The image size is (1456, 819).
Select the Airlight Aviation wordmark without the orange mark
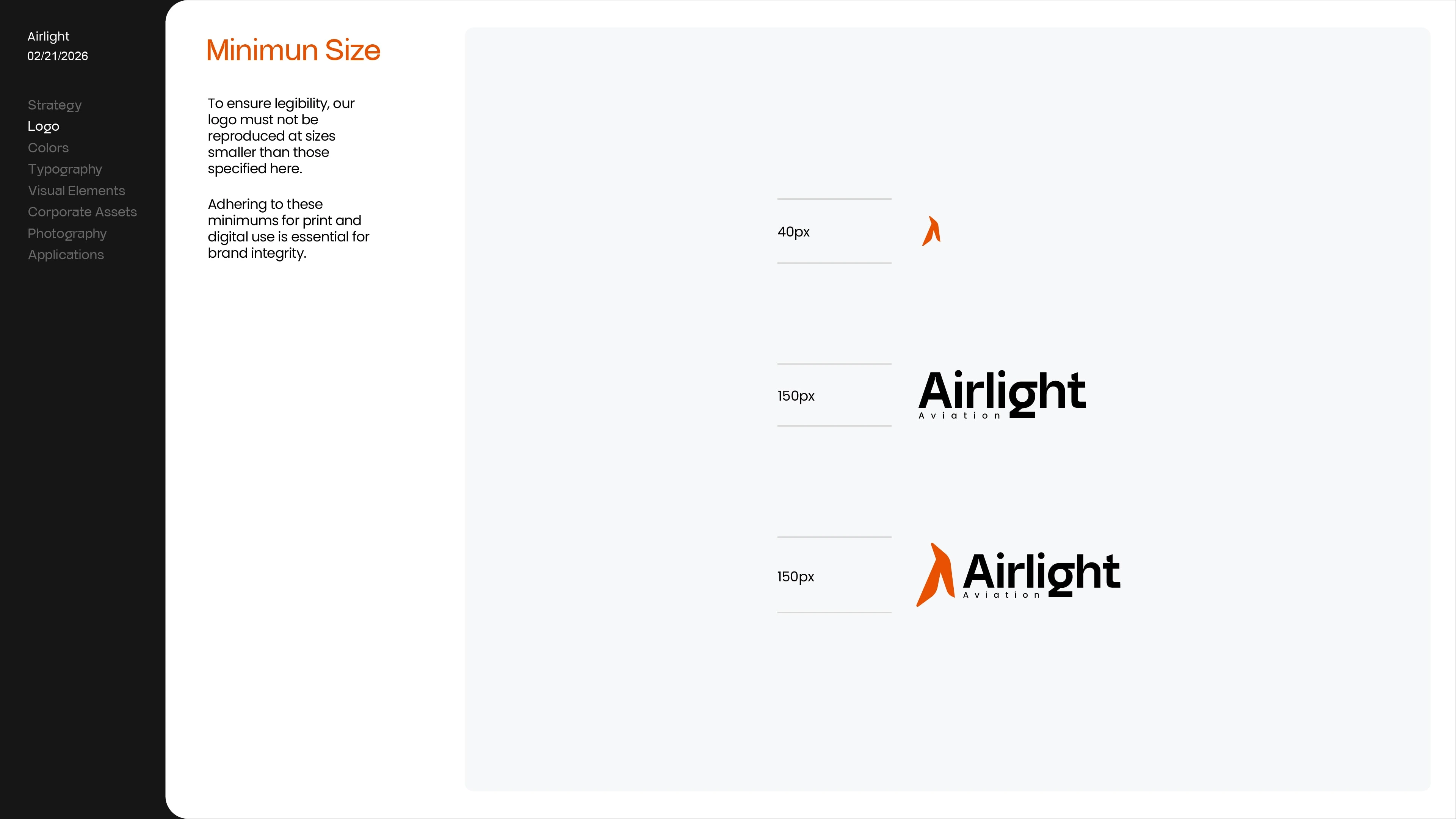click(x=1001, y=394)
